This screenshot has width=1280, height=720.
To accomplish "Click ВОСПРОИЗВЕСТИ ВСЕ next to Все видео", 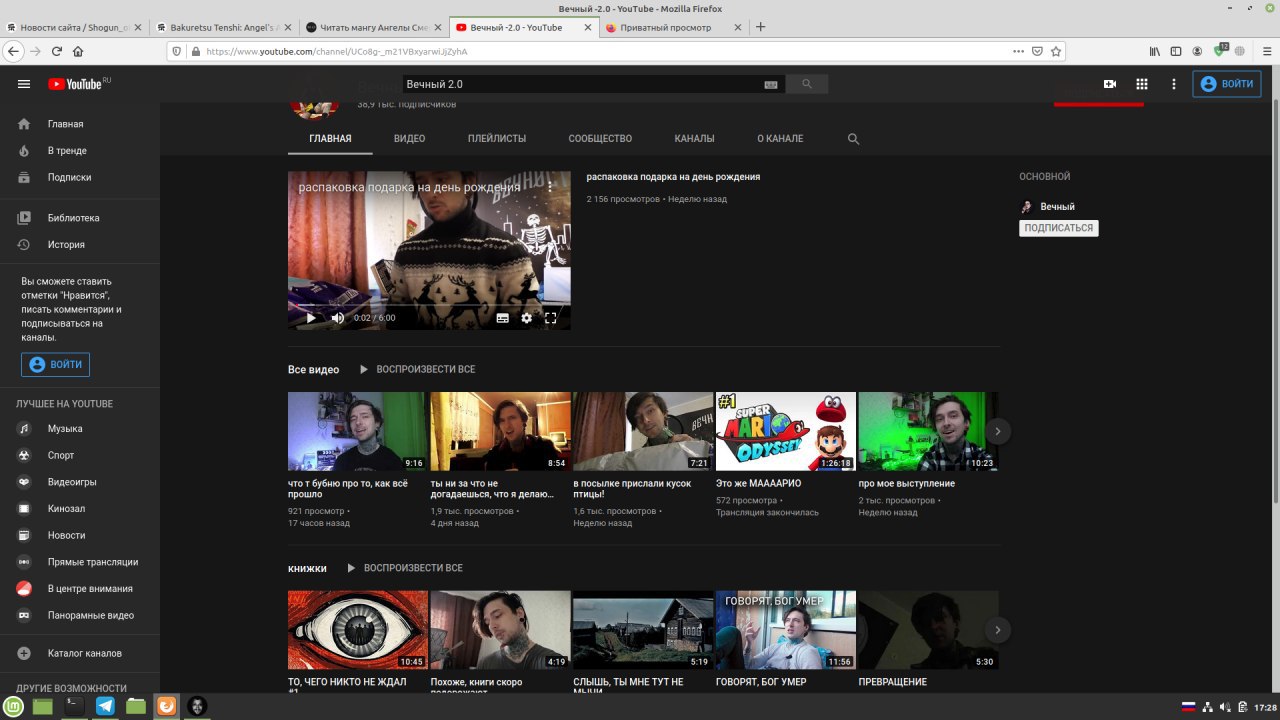I will (x=417, y=369).
